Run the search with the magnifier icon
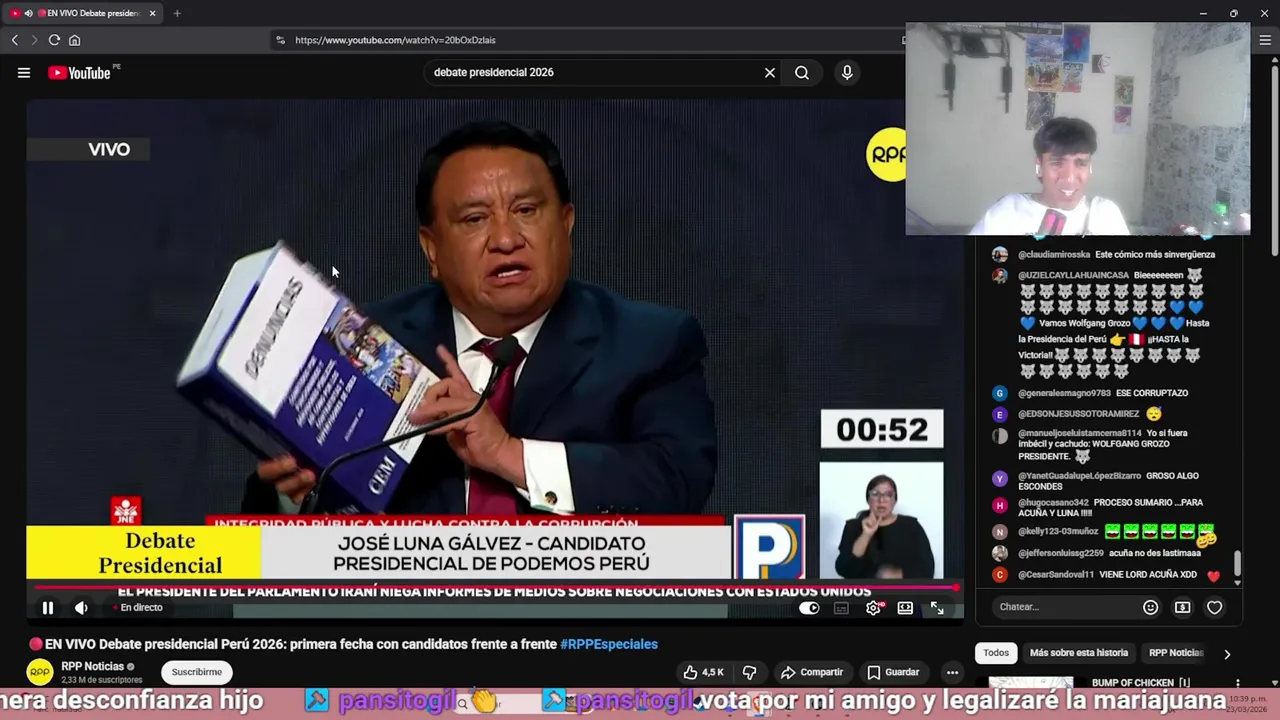Viewport: 1280px width, 720px height. coord(802,72)
